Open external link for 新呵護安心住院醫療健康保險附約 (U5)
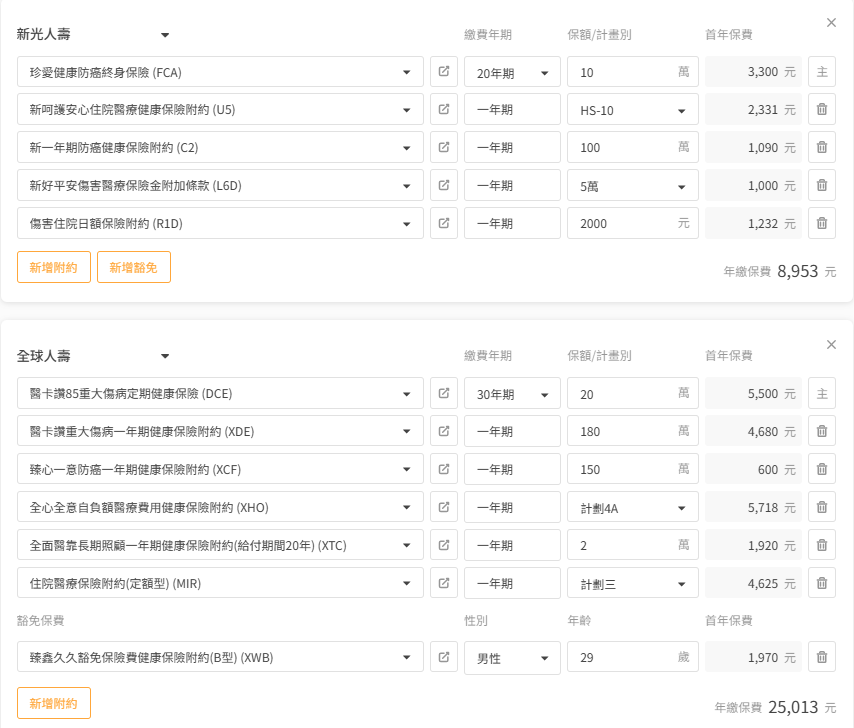 [x=444, y=109]
